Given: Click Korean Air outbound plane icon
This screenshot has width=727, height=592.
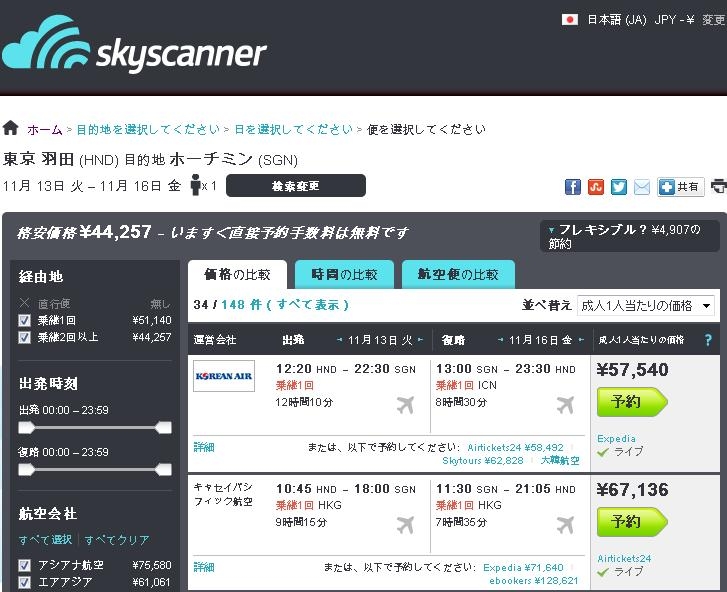Looking at the screenshot, I should 405,405.
